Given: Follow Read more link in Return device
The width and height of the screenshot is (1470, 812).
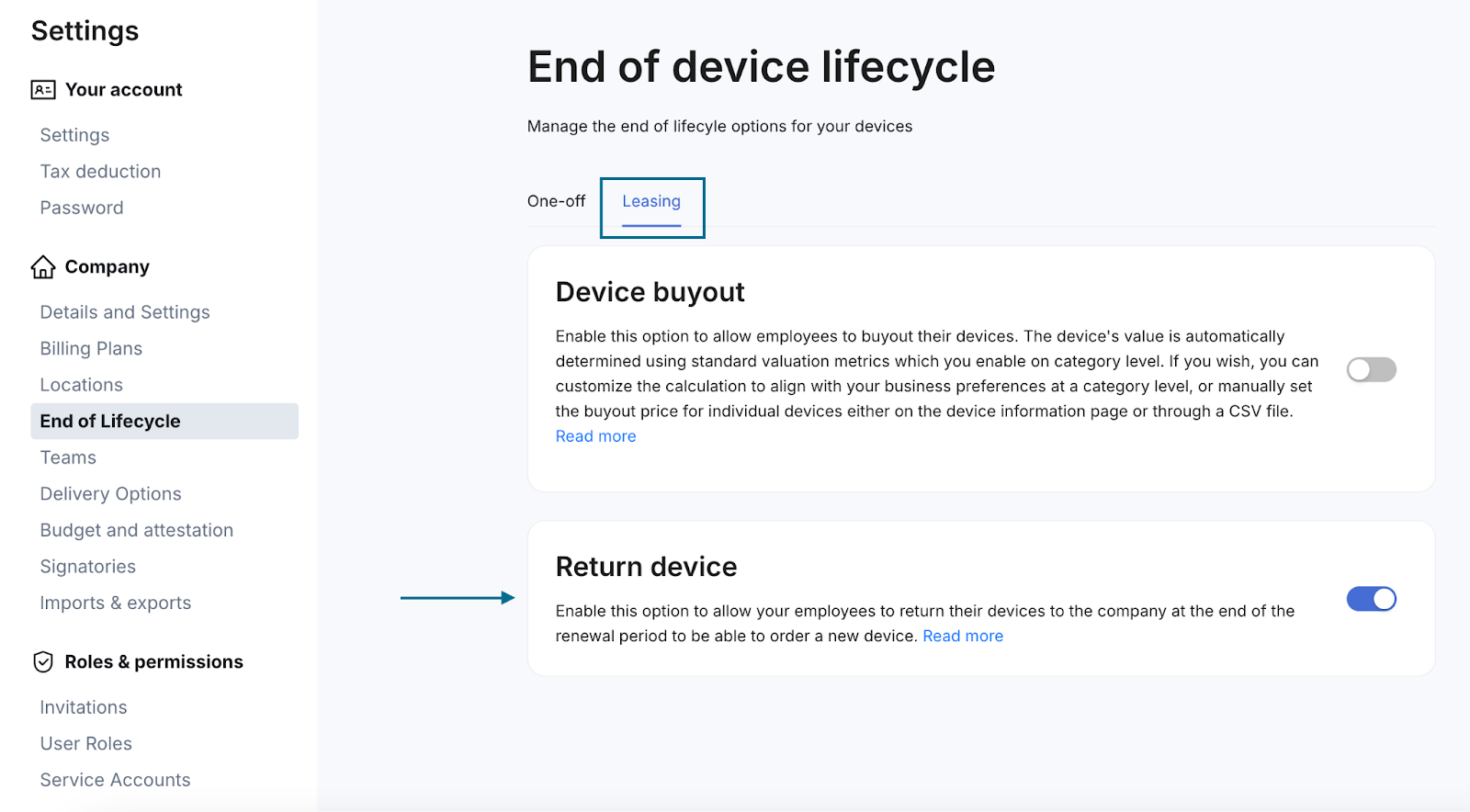Looking at the screenshot, I should point(963,636).
